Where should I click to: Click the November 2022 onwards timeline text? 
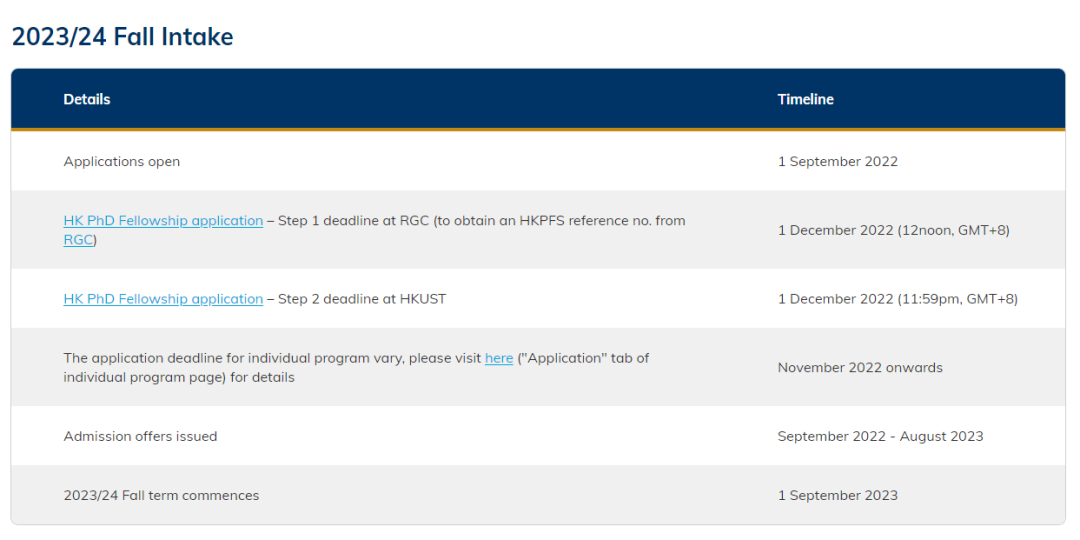(x=859, y=367)
